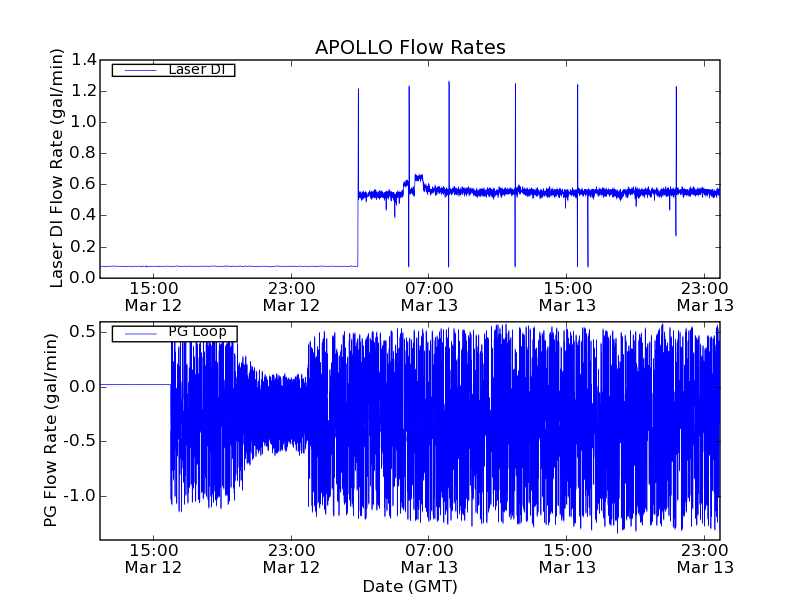
Task: Click the blue line sample in Laser DI legend
Action: 140,70
